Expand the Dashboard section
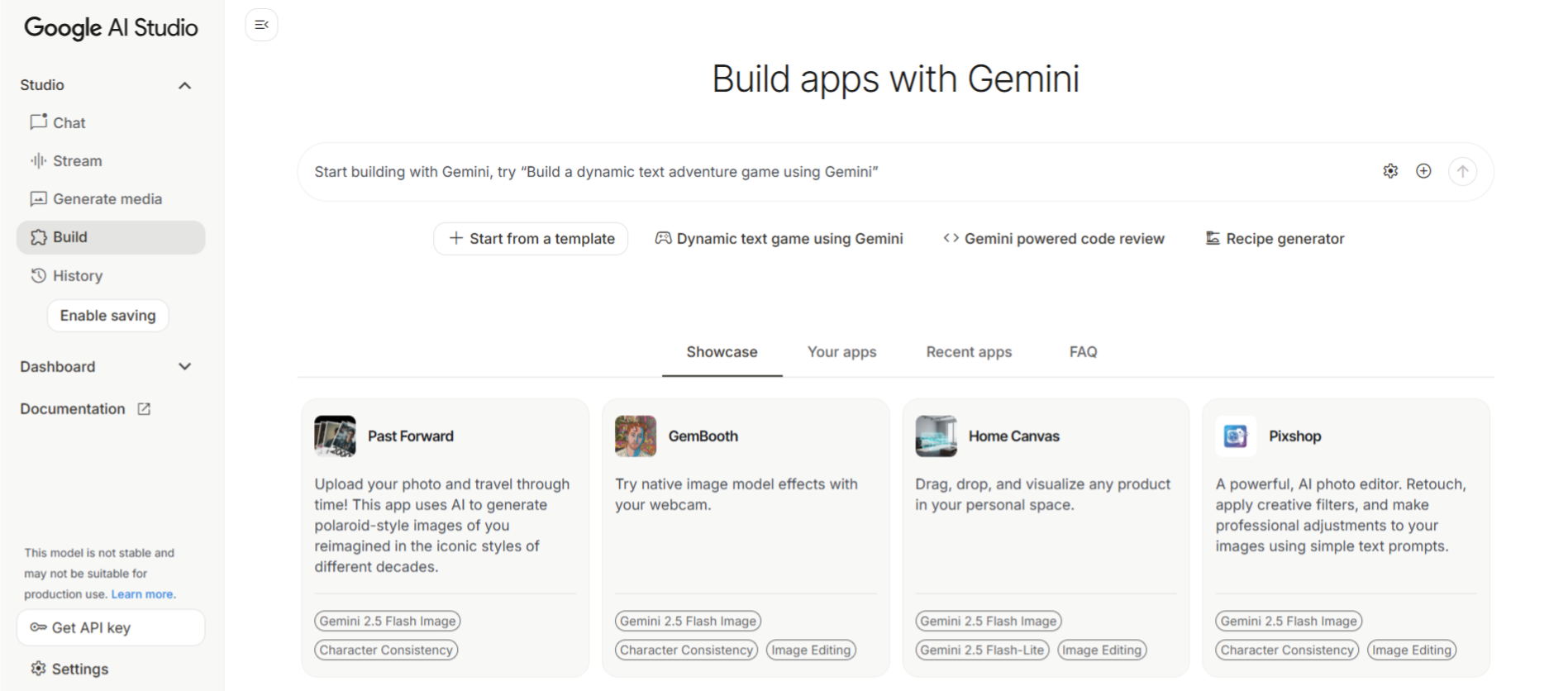Viewport: 1568px width, 691px height. click(185, 366)
